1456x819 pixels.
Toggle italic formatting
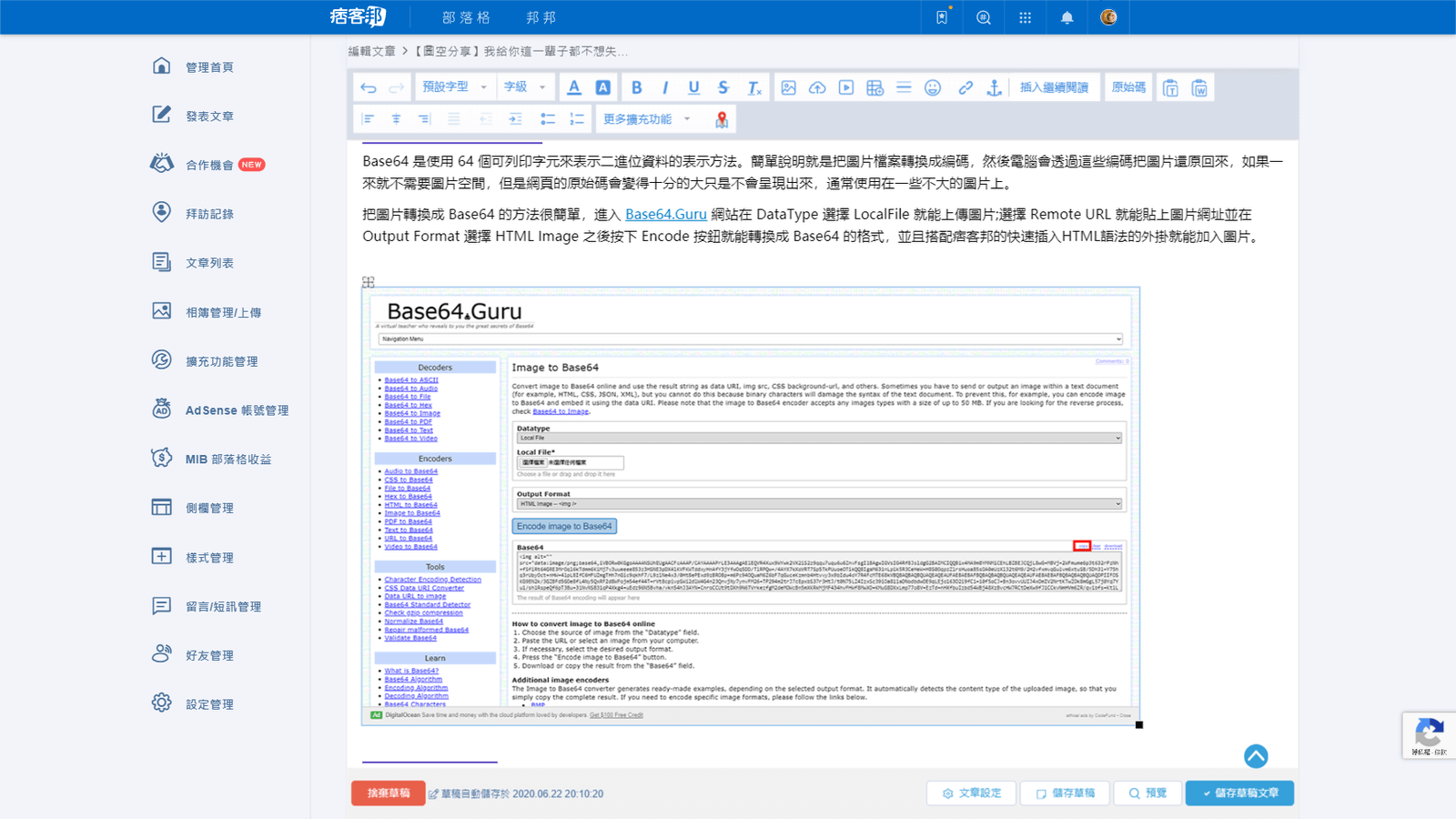pos(665,86)
